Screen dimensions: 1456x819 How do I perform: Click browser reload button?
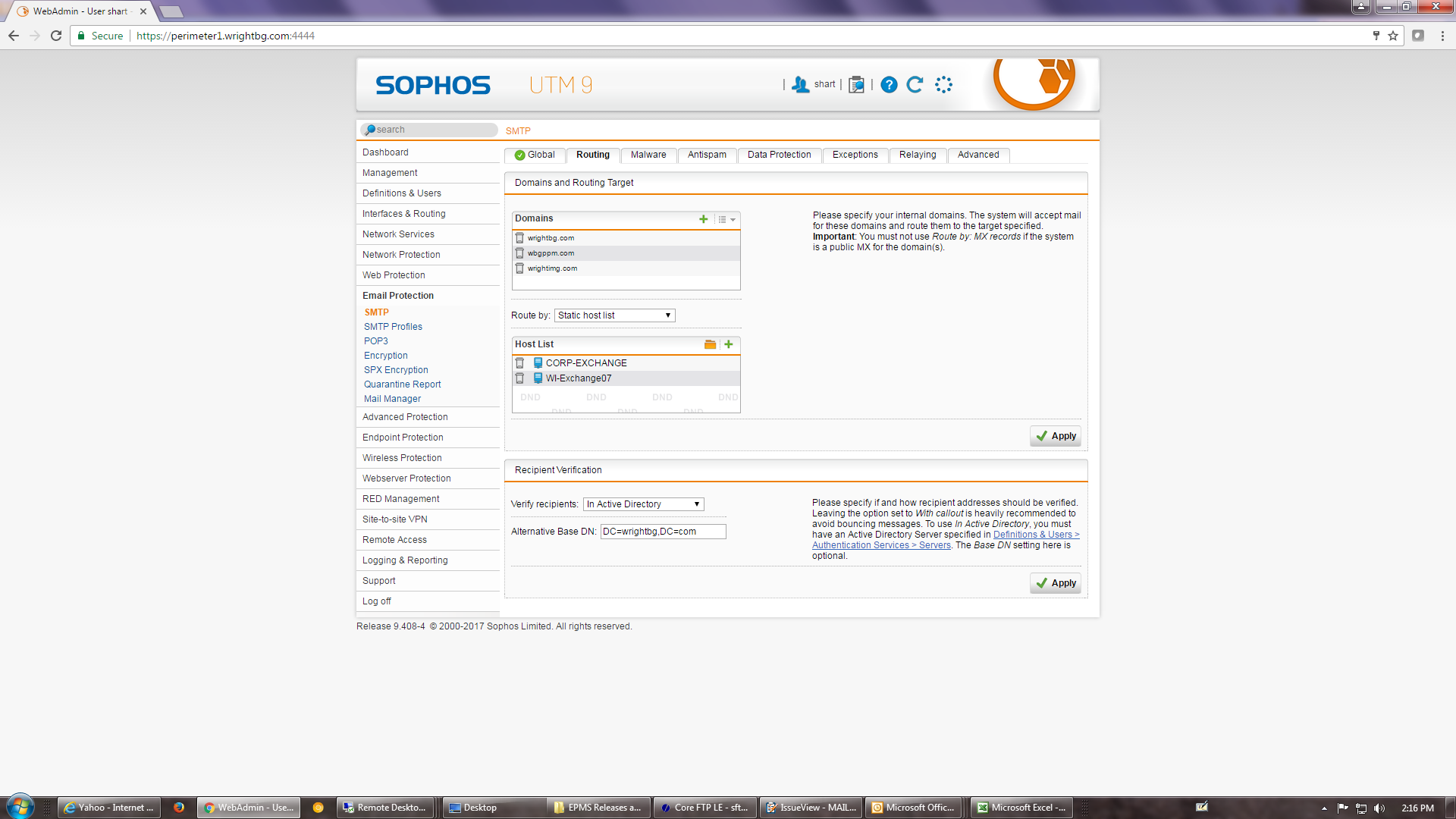click(56, 36)
